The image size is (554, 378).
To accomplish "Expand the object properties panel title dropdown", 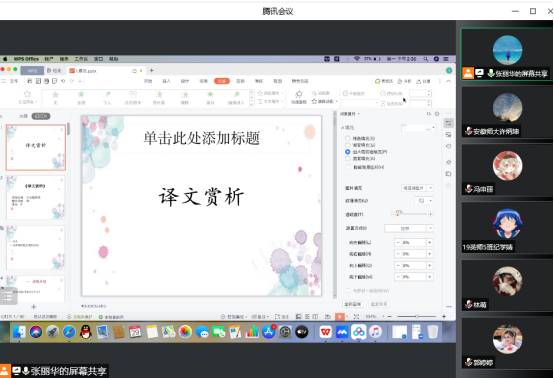I will click(x=359, y=114).
